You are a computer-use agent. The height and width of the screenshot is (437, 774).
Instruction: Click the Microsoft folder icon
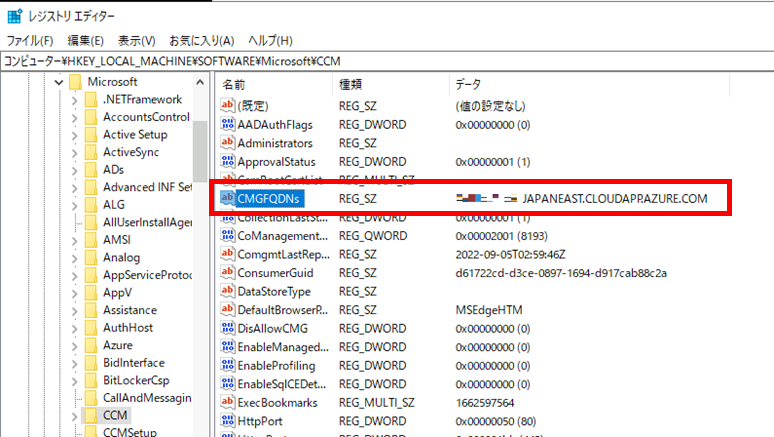point(76,82)
